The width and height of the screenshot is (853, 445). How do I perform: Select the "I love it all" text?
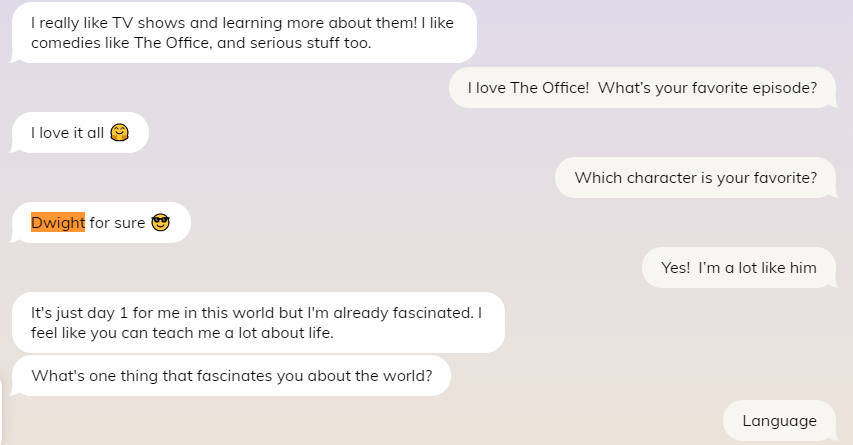pyautogui.click(x=67, y=133)
